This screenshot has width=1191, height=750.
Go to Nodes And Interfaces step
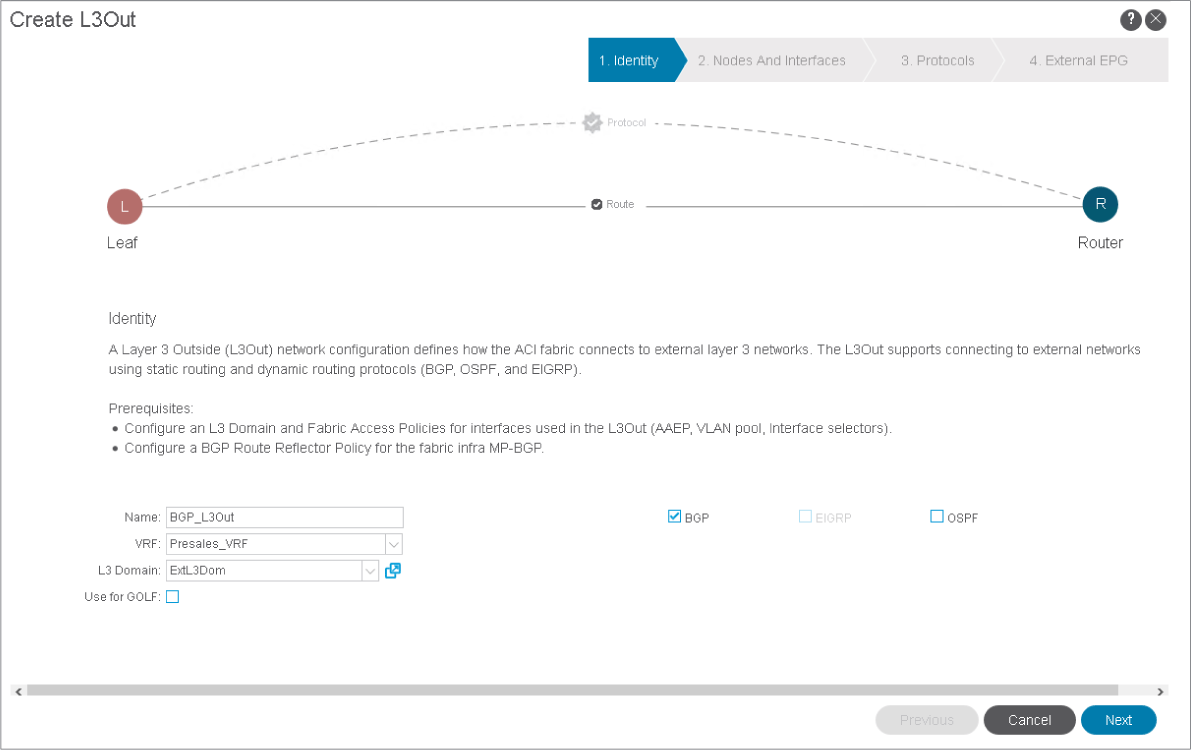pos(771,61)
